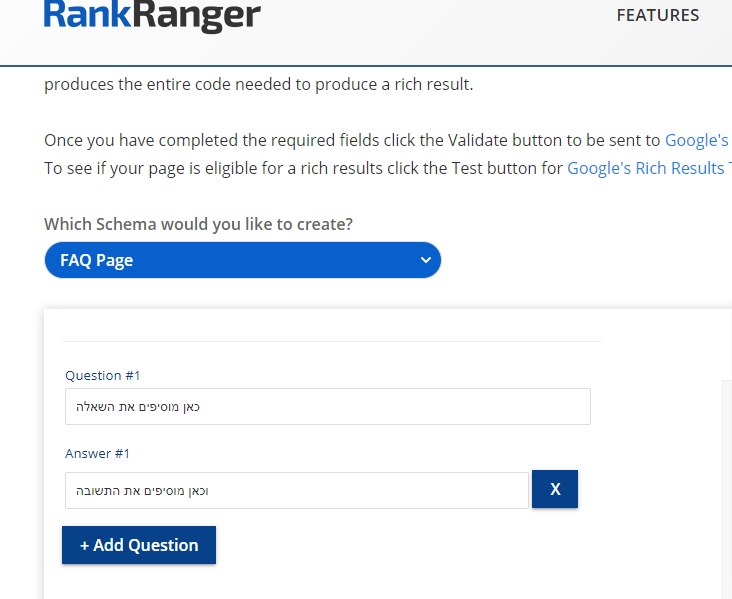The image size is (732, 599).
Task: Click the Answer #1 label
Action: coord(98,453)
